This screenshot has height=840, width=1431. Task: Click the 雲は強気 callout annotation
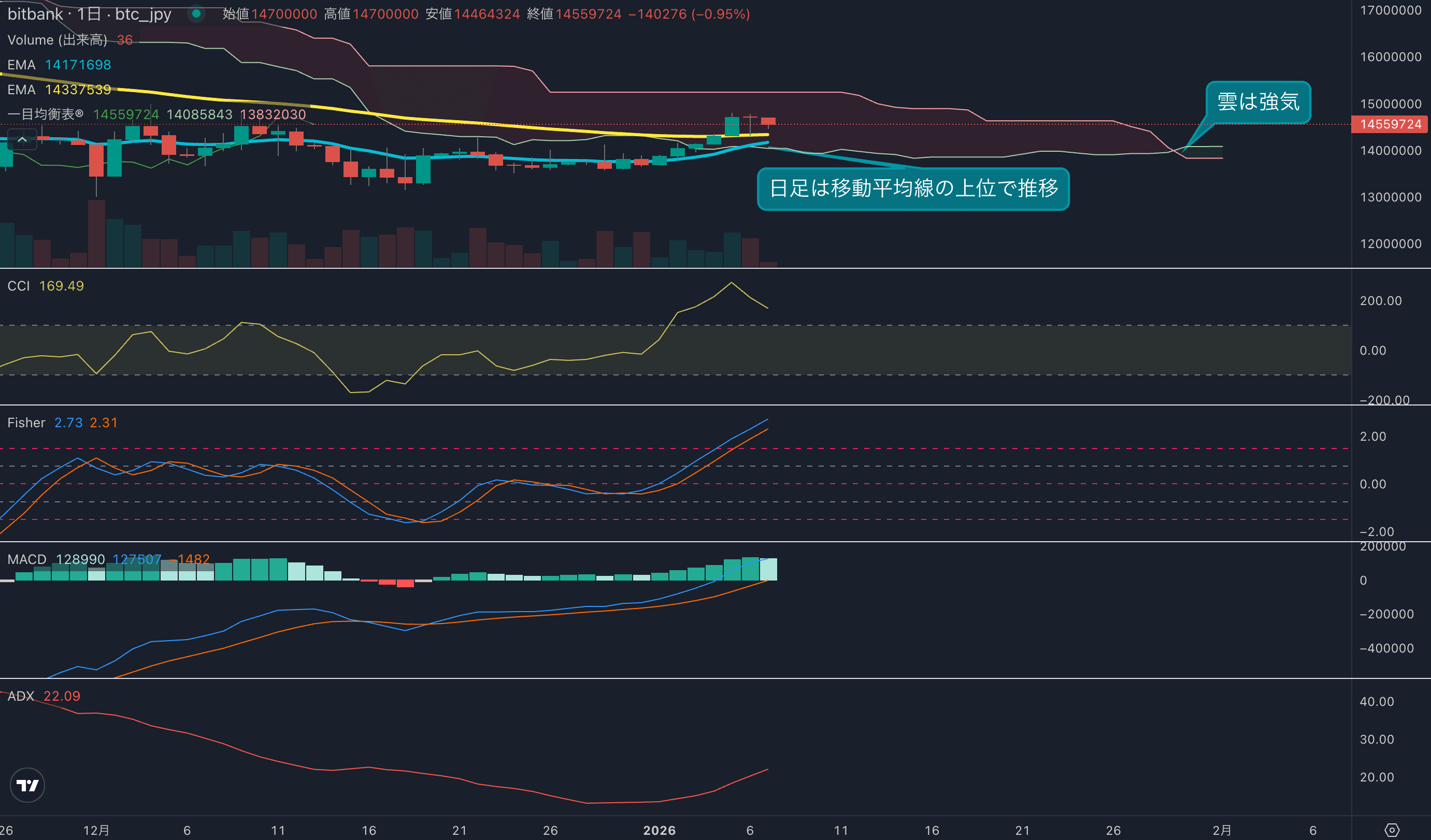click(1258, 102)
